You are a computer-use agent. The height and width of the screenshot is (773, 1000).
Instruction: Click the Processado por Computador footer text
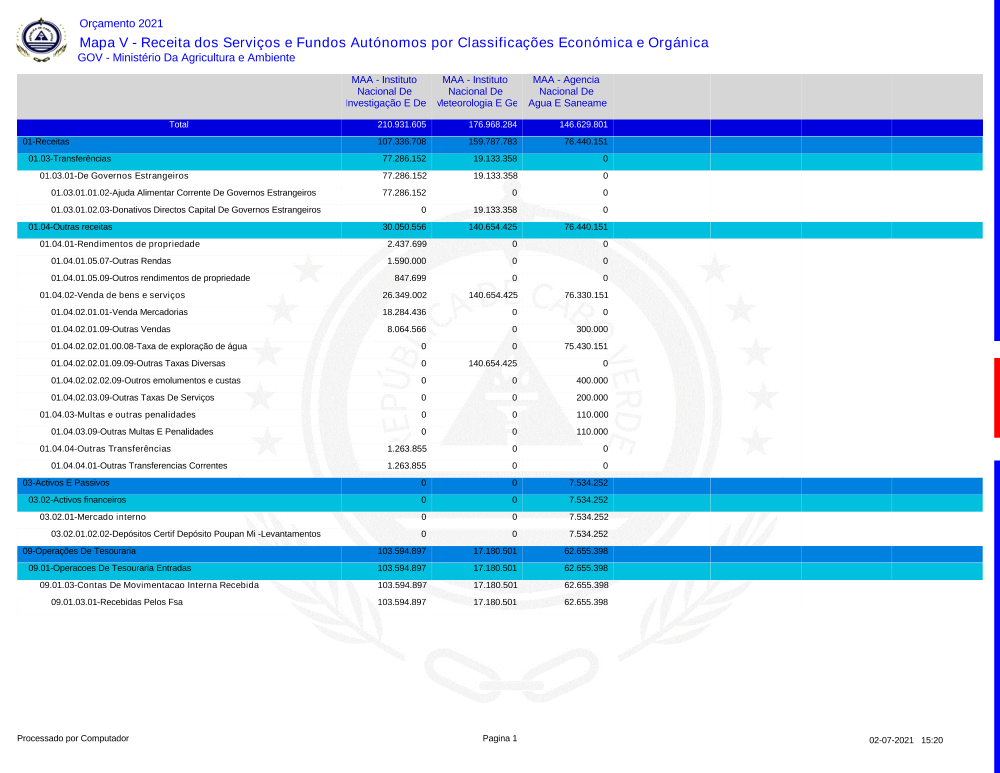[73, 739]
